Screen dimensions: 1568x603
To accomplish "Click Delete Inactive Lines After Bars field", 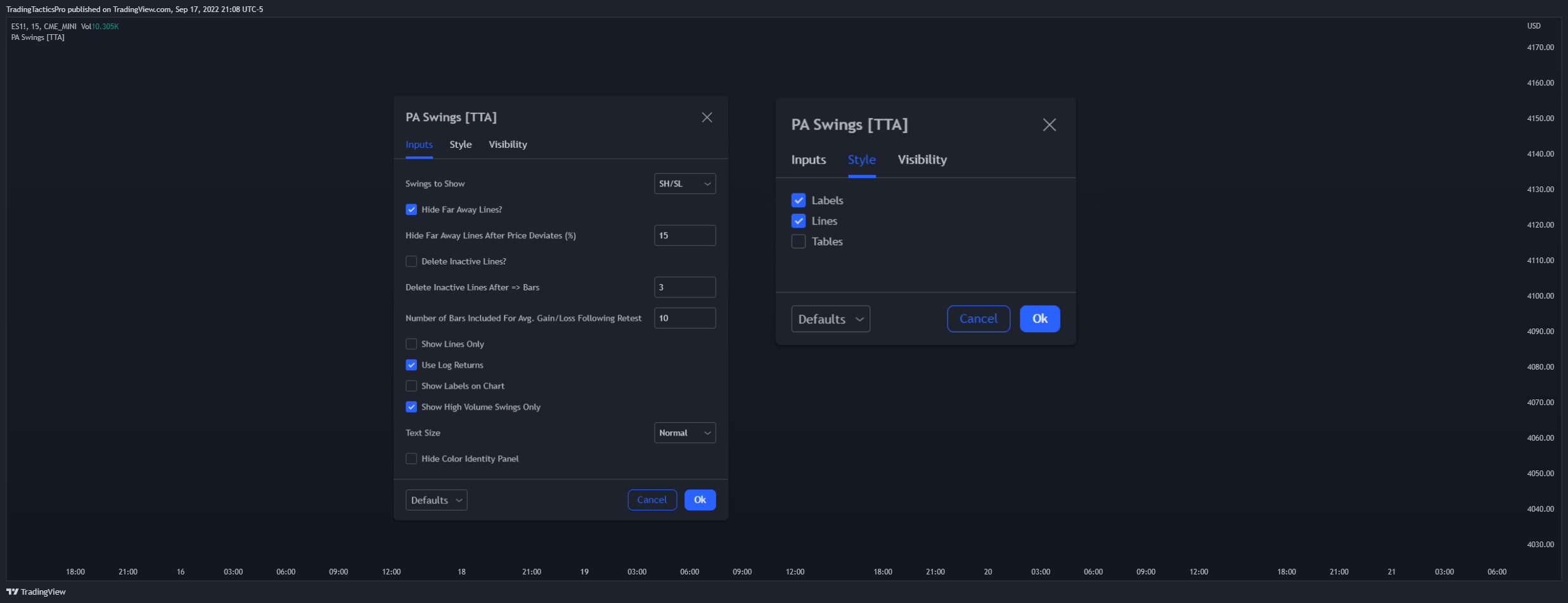I will [x=685, y=287].
